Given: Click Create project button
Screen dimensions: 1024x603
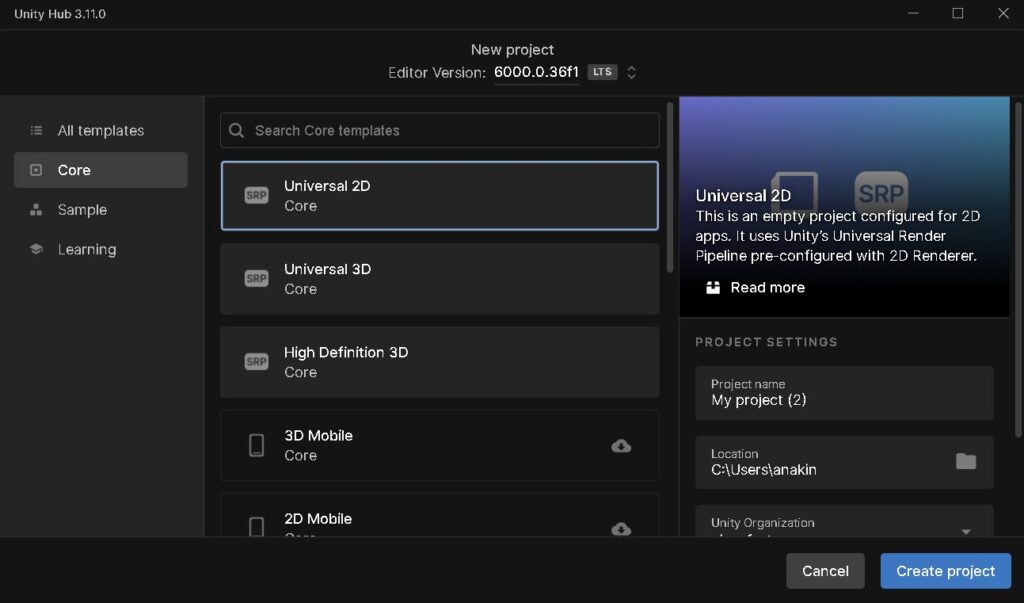Looking at the screenshot, I should (946, 571).
